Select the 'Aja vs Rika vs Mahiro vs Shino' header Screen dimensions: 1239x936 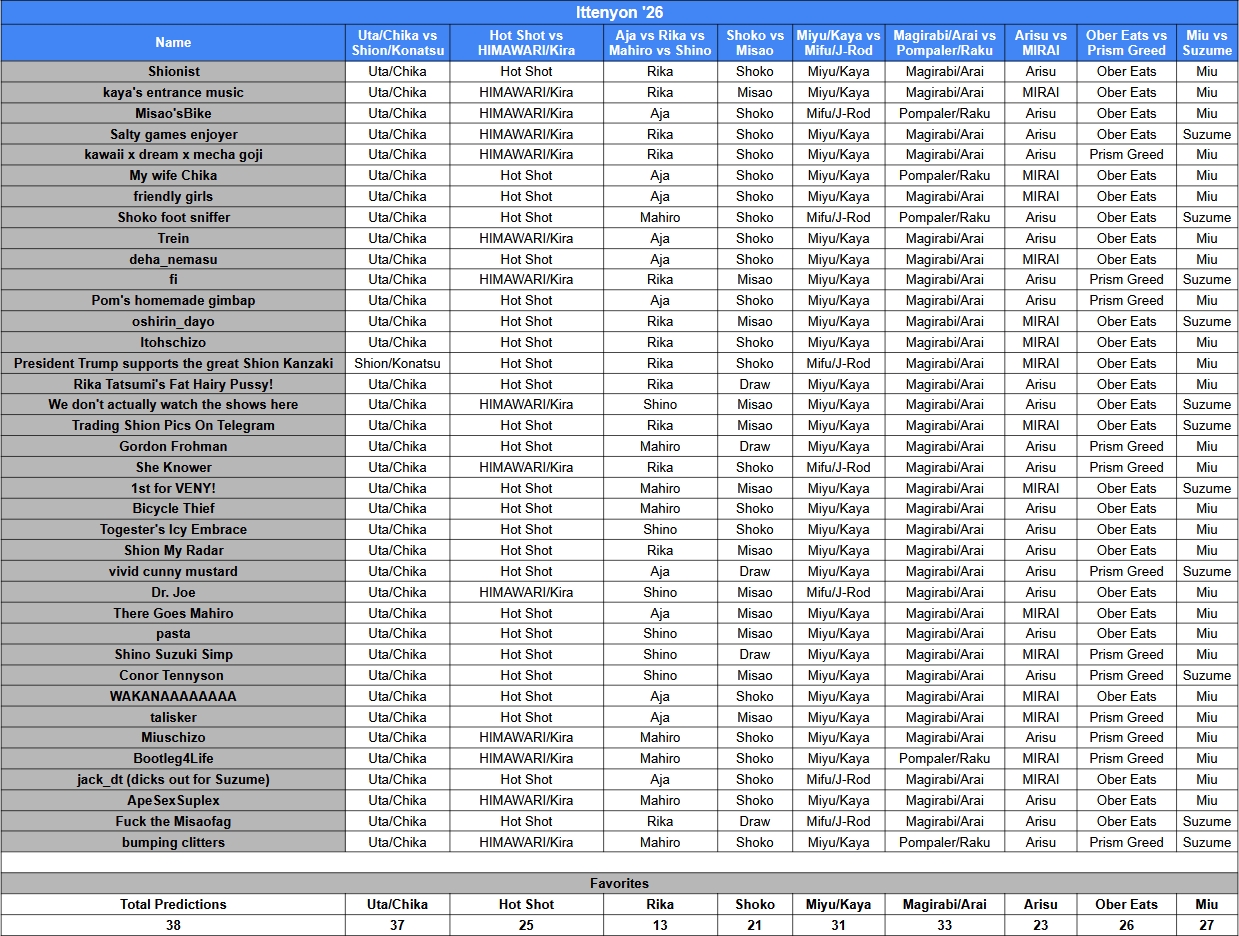click(660, 42)
